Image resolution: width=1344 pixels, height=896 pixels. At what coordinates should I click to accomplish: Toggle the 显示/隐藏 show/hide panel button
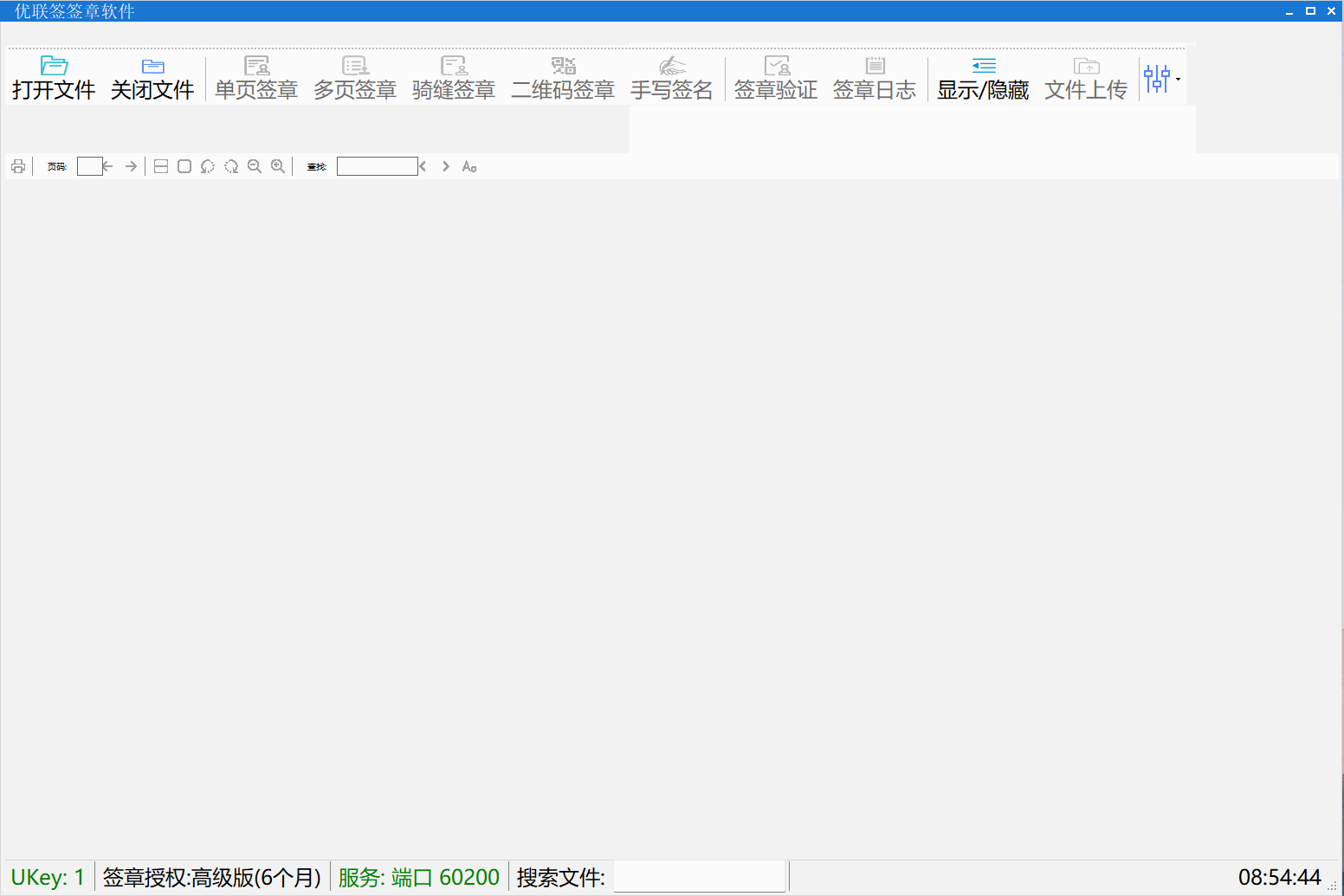tap(983, 79)
